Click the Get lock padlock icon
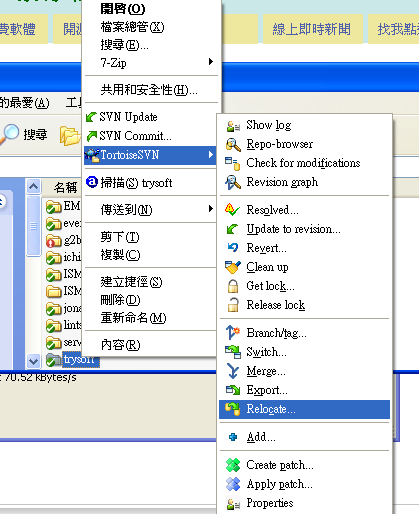Image resolution: width=419 pixels, height=514 pixels. [233, 286]
